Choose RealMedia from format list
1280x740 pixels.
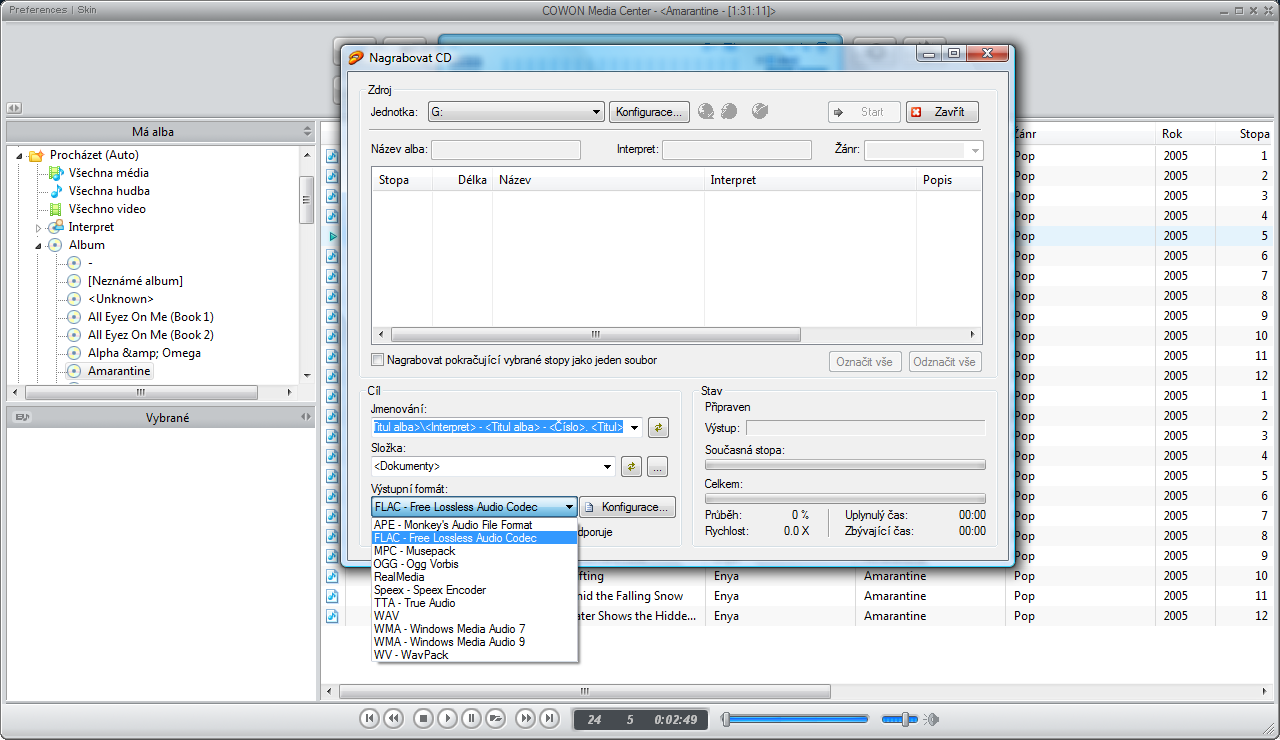pos(474,577)
